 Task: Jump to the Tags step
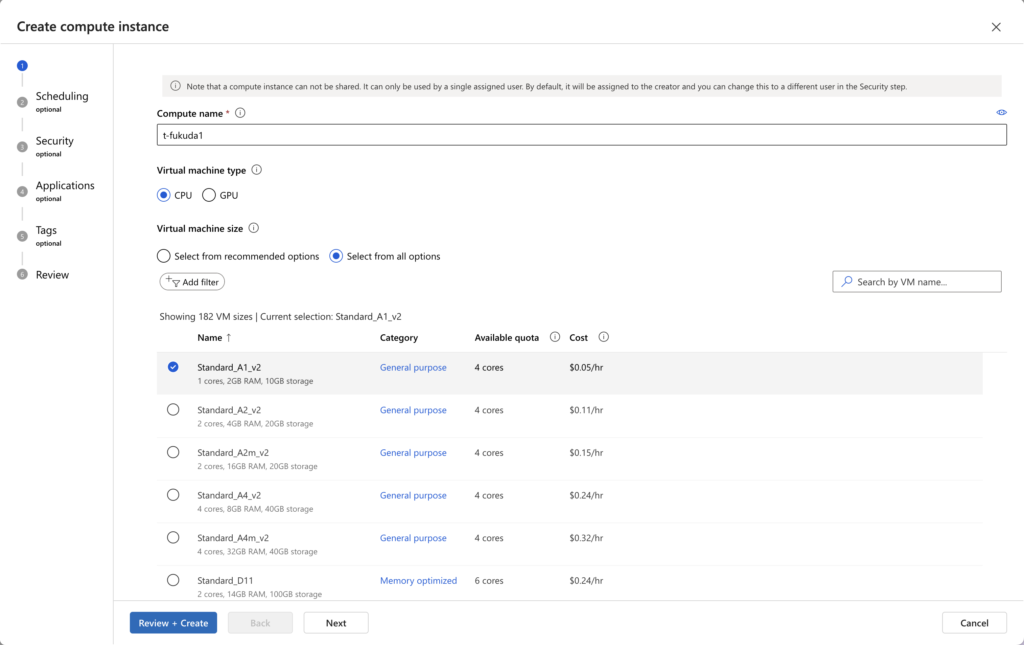46,230
